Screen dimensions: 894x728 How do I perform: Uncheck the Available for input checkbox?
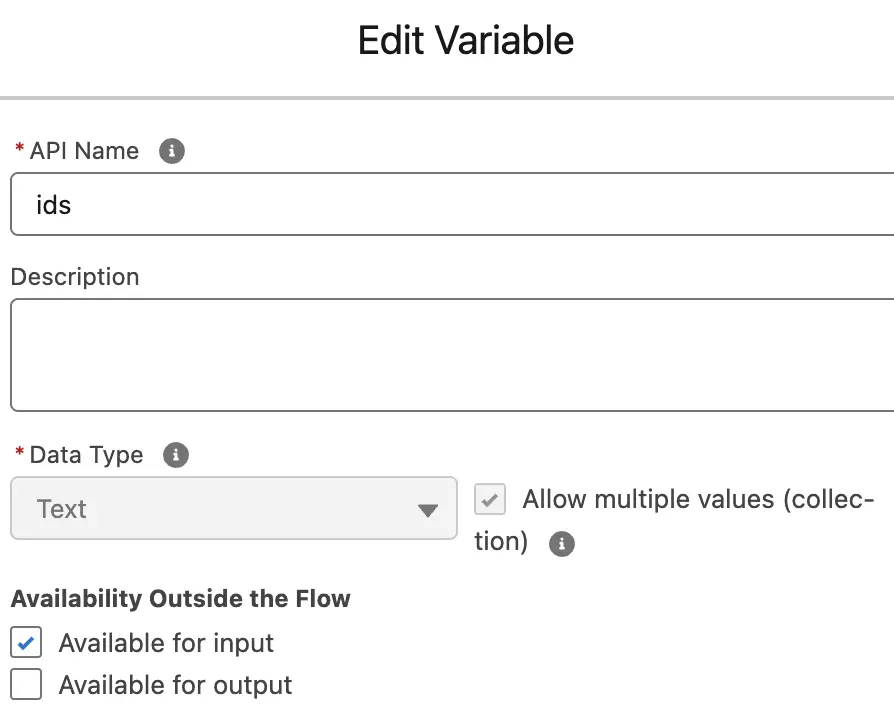click(26, 642)
